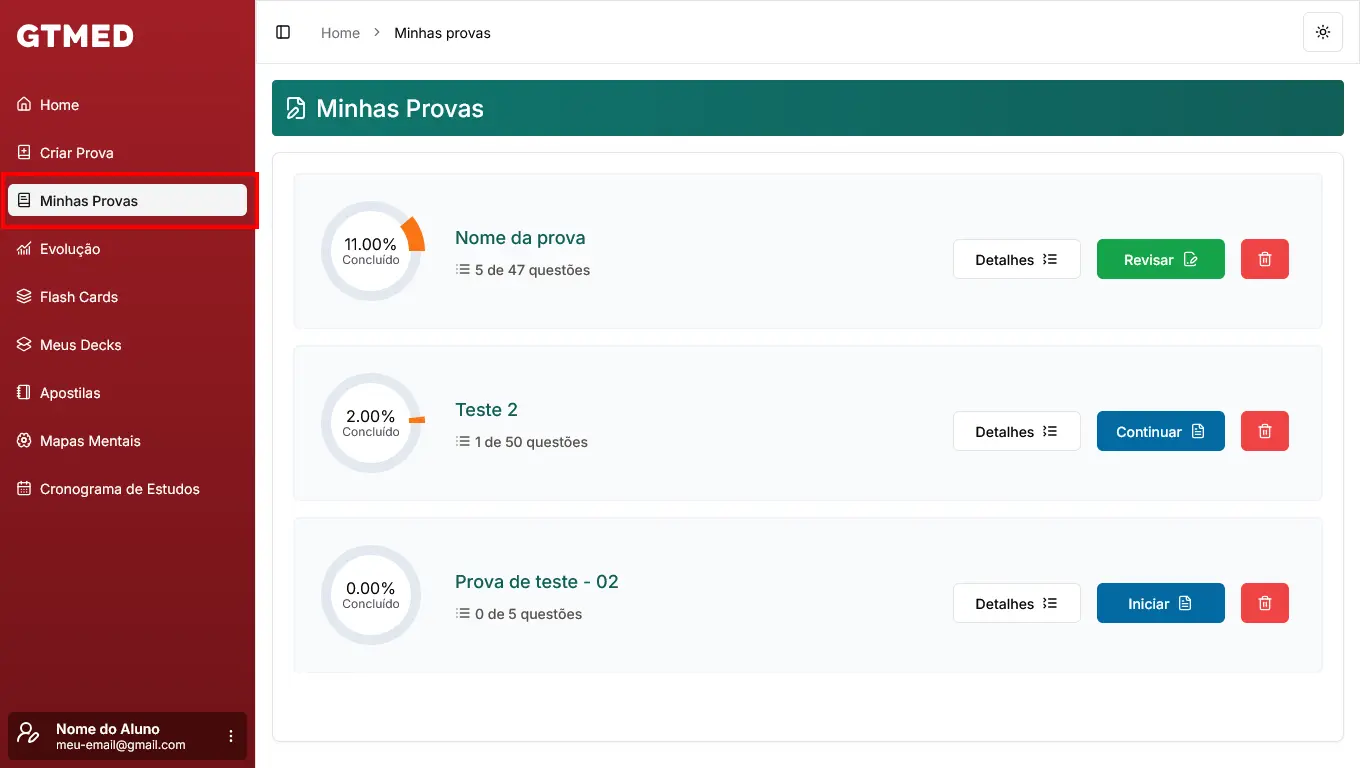Expand Detalhes for Teste 2
Viewport: 1360px width, 768px height.
point(1016,431)
